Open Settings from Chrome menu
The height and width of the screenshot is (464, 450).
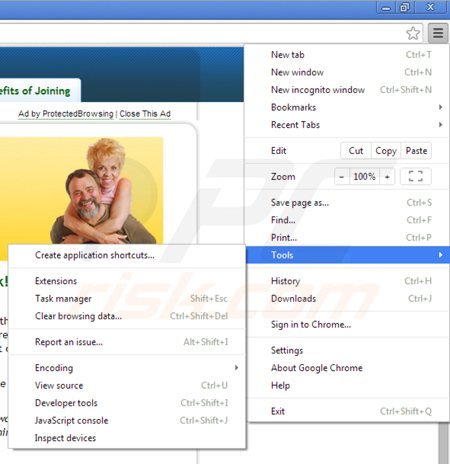[347, 350]
